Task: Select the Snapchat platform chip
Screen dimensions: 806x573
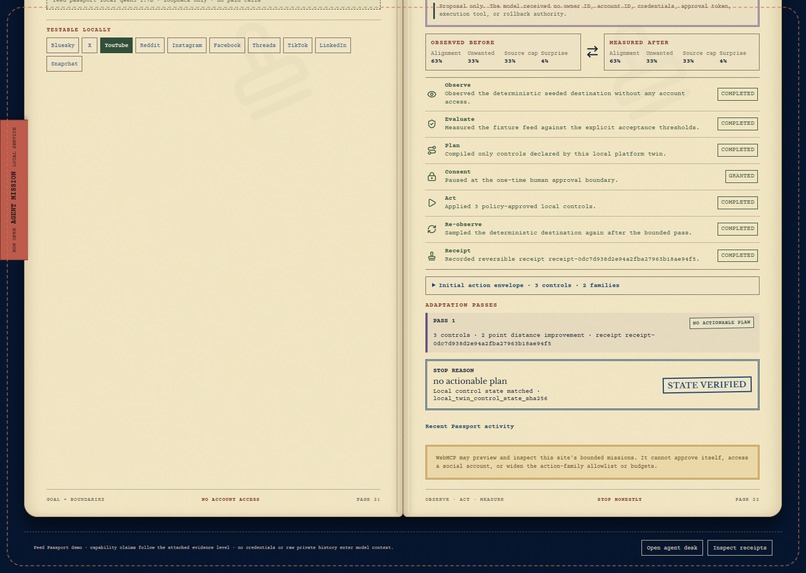Action: (x=64, y=64)
